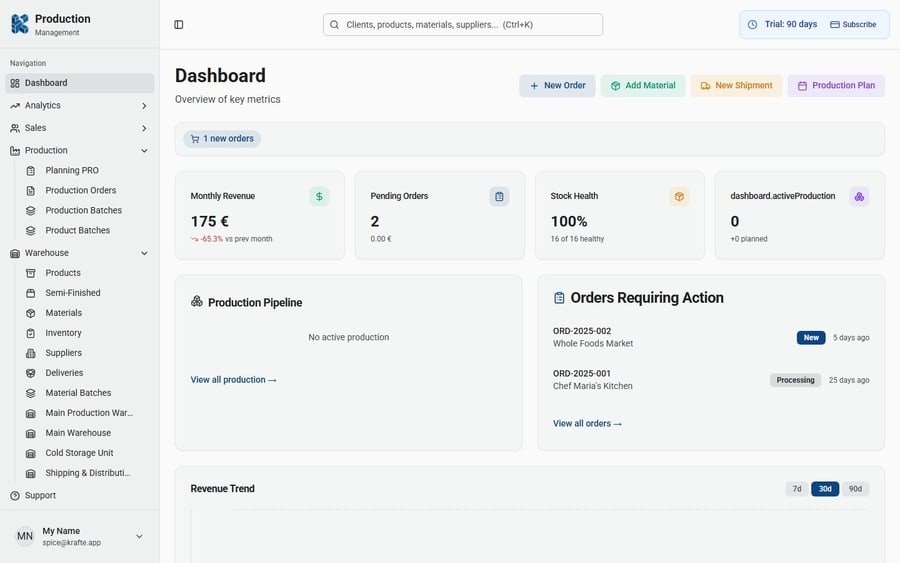The height and width of the screenshot is (563, 900).
Task: Follow the View all orders link
Action: tap(587, 424)
